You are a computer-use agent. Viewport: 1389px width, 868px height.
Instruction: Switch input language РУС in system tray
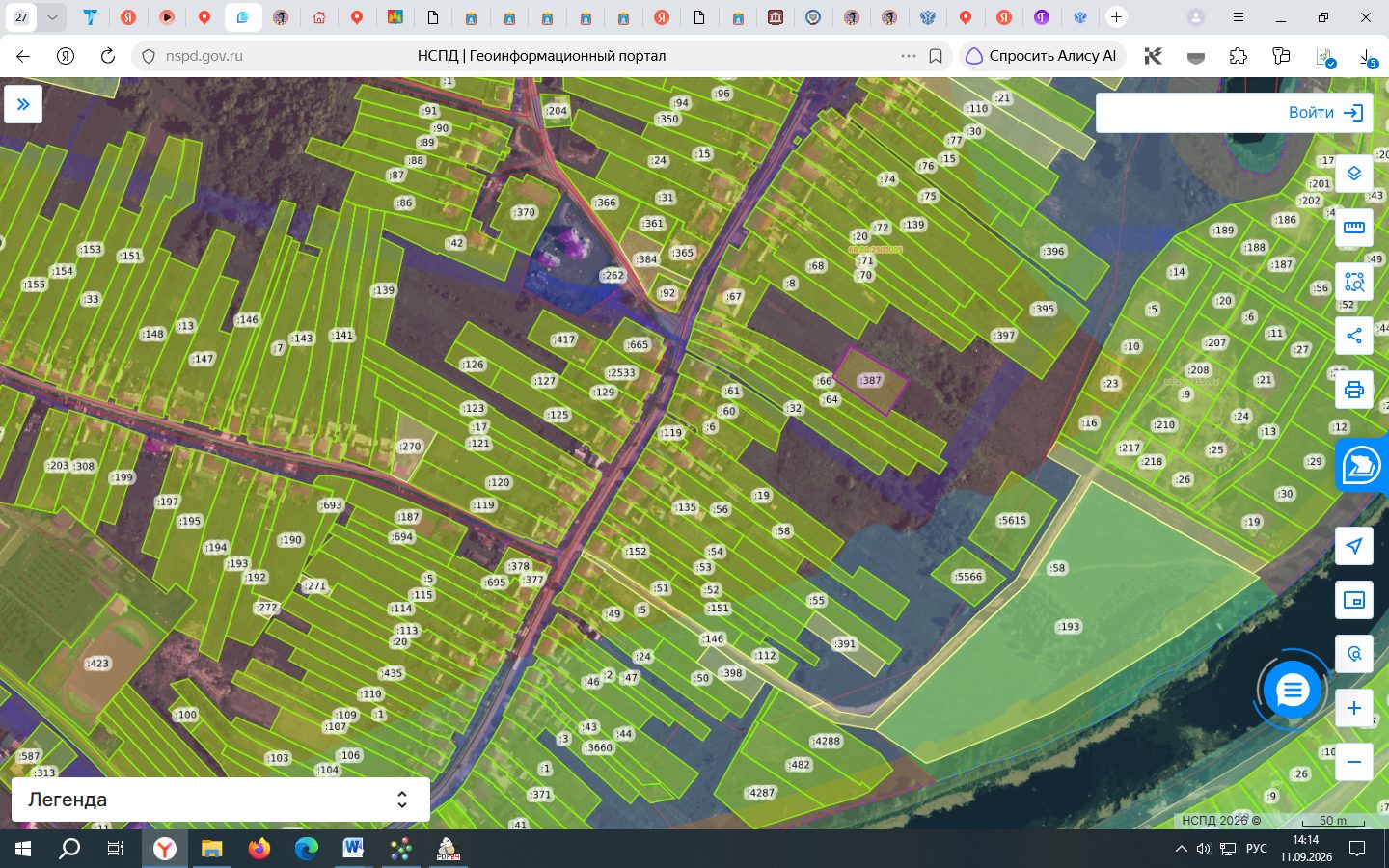pyautogui.click(x=1257, y=849)
